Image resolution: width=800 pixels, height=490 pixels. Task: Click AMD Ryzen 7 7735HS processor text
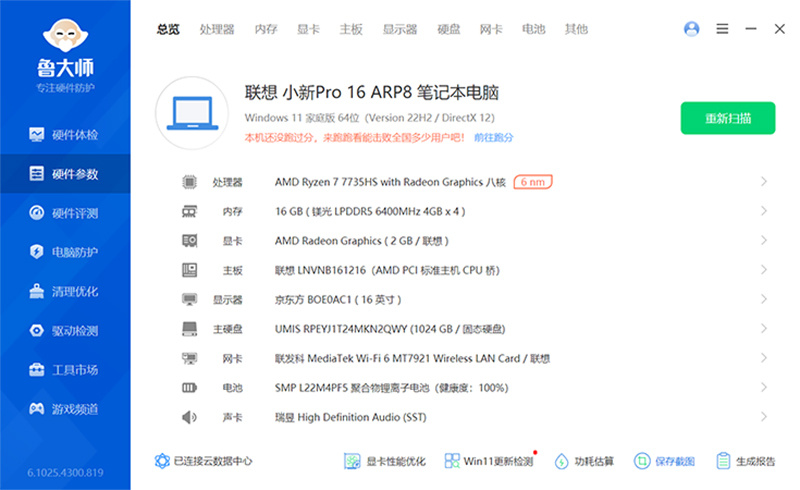click(x=390, y=182)
